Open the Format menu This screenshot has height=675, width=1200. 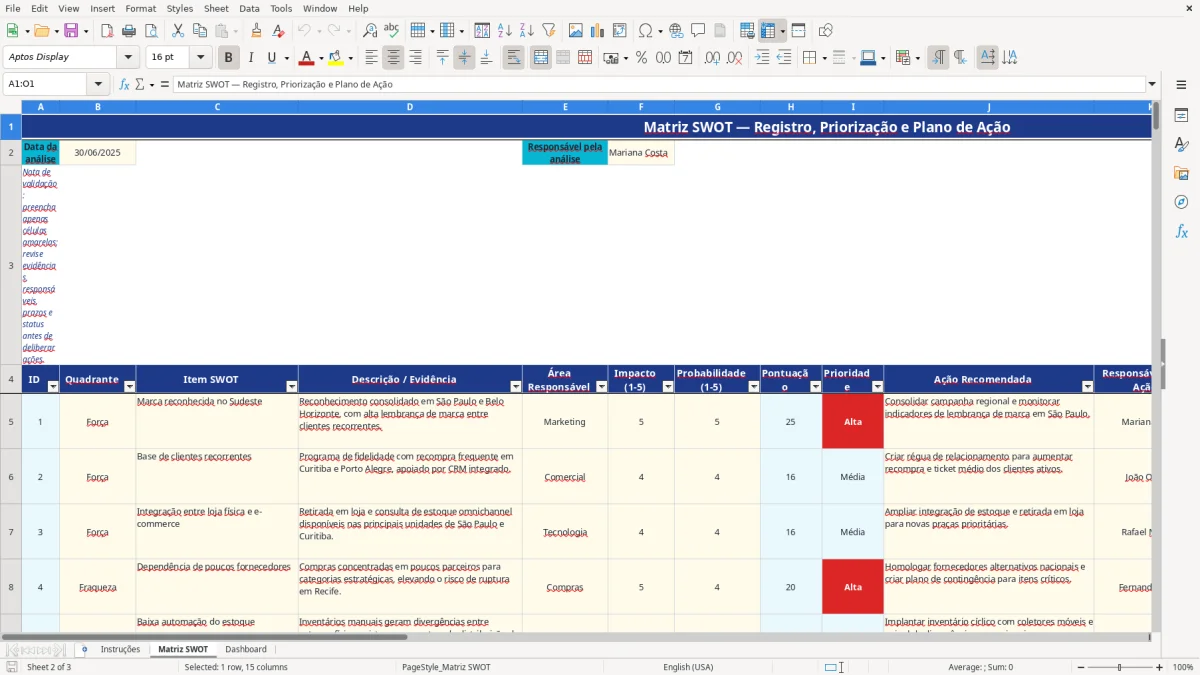140,8
